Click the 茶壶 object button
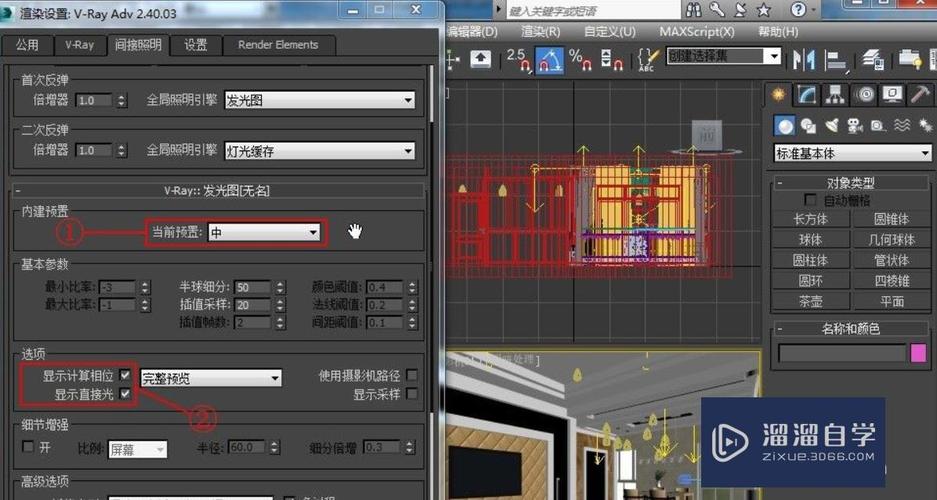937x500 pixels. click(x=811, y=302)
